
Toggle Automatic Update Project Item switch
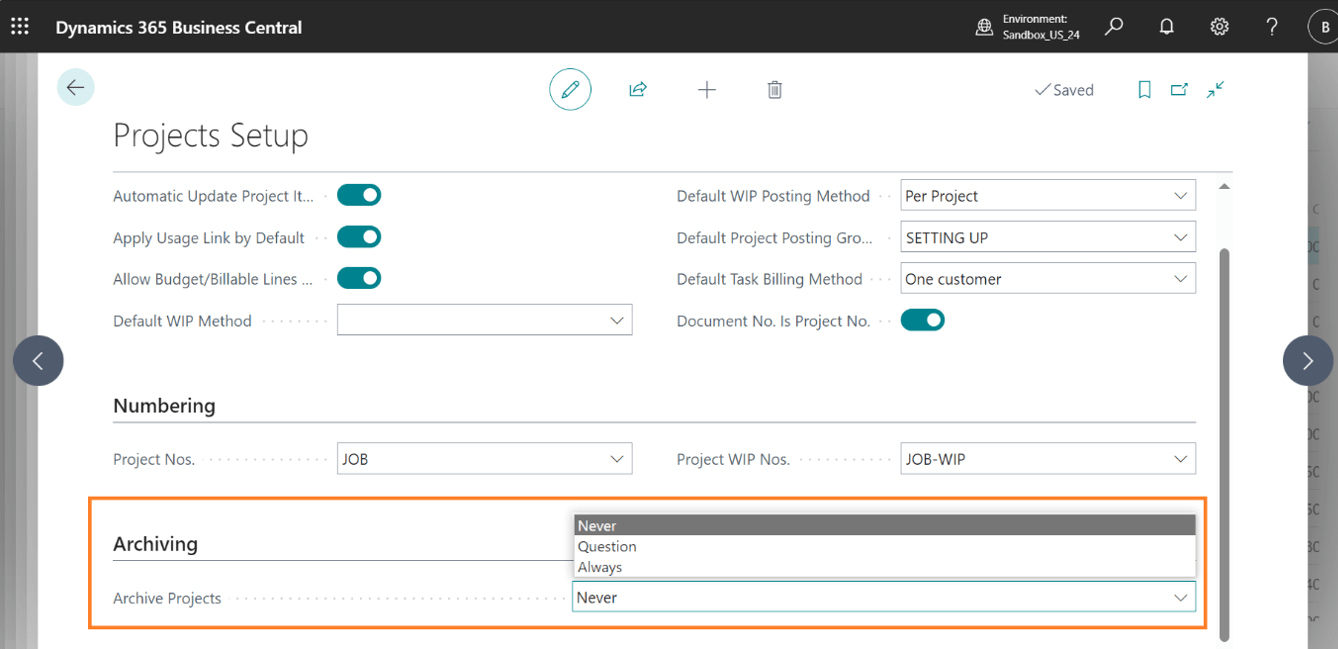pos(359,195)
